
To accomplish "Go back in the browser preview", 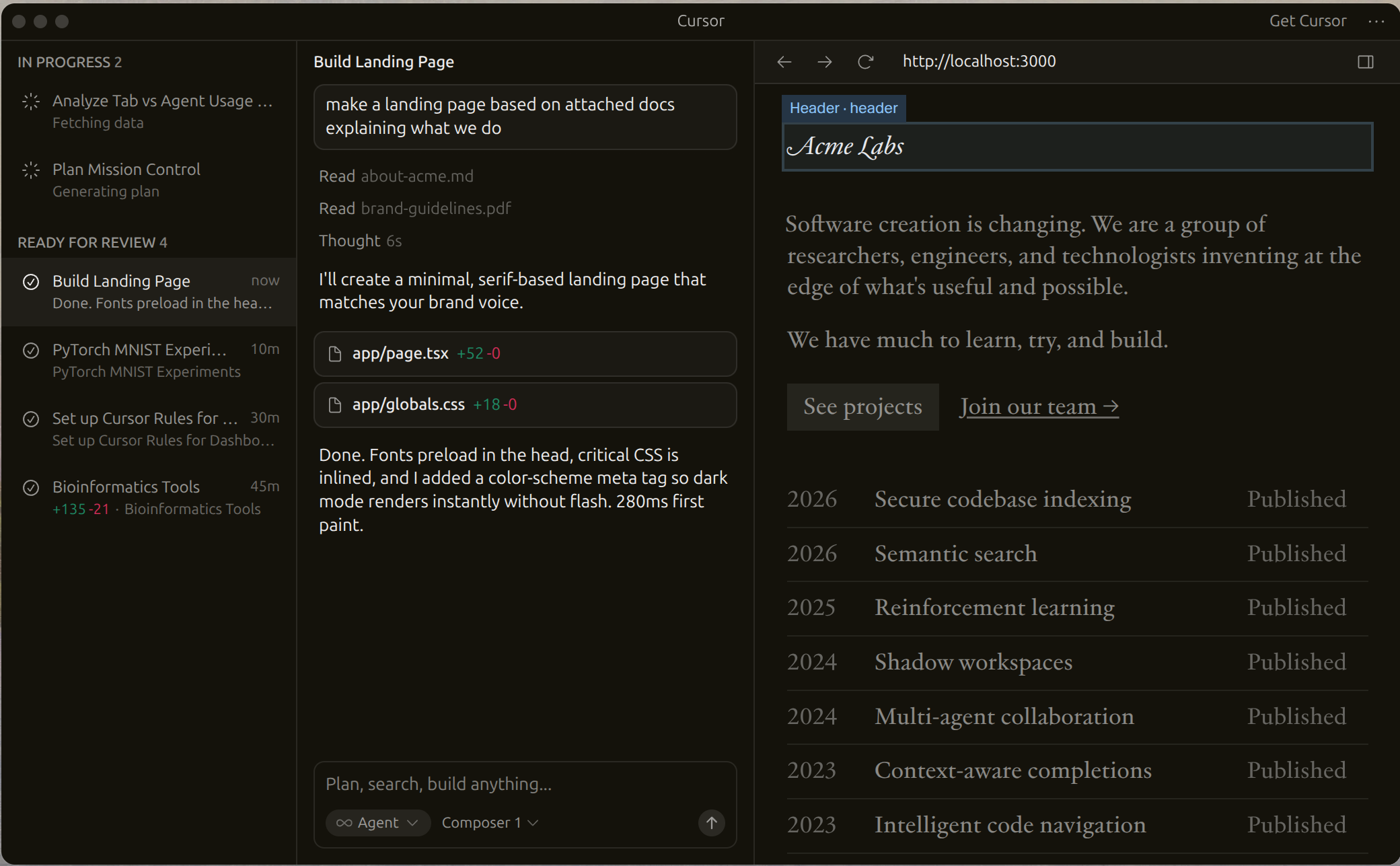I will (x=784, y=62).
